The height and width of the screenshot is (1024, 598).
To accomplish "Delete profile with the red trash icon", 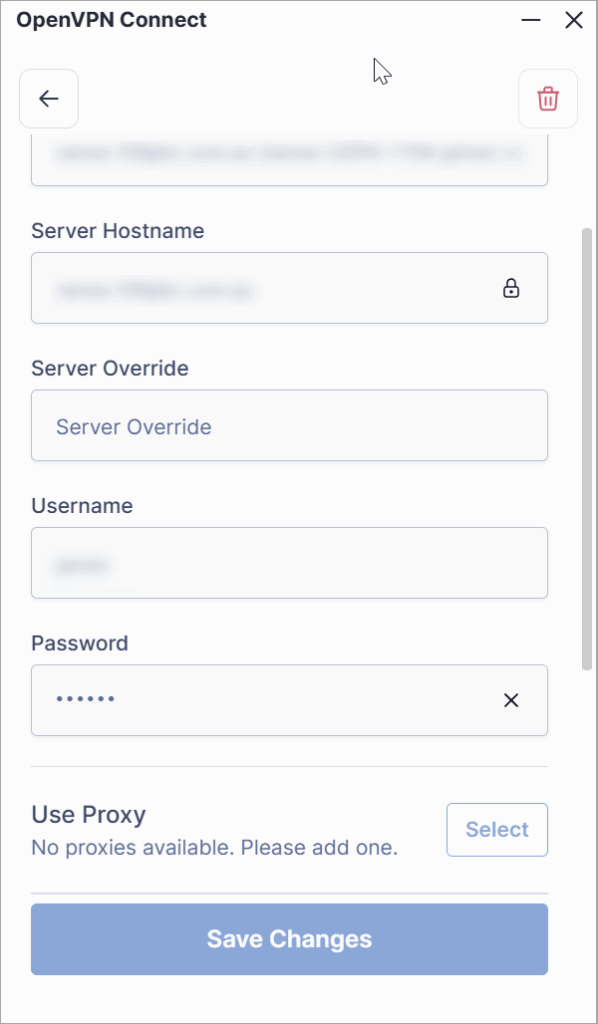I will click(548, 99).
